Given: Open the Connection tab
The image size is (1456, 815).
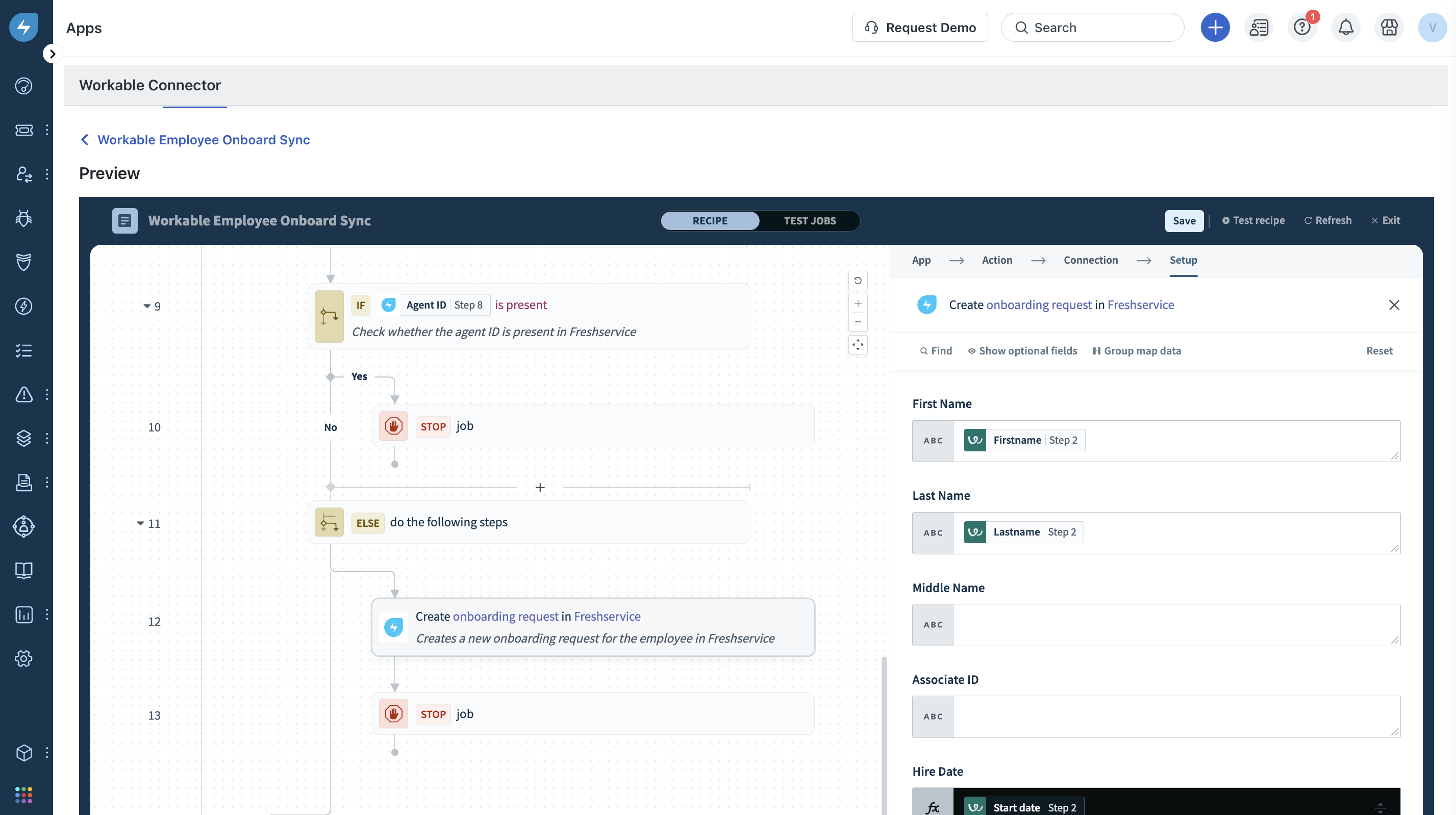Looking at the screenshot, I should point(1090,260).
